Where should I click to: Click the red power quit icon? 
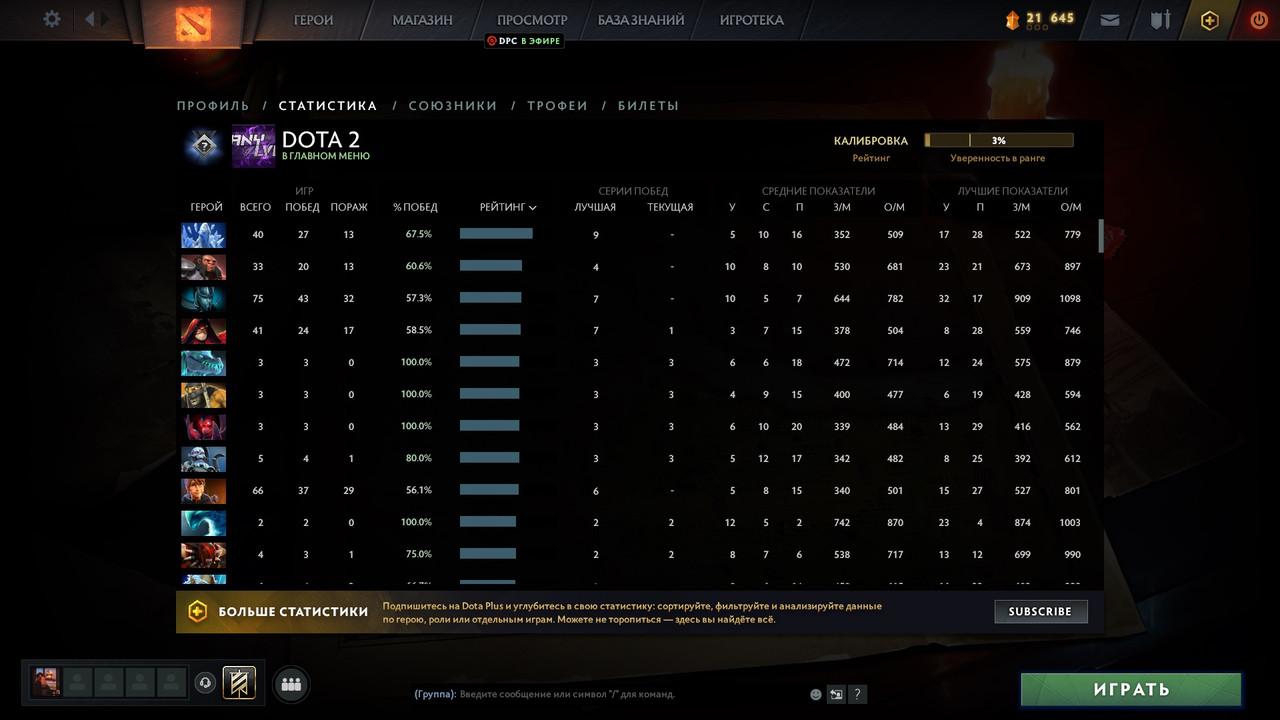tap(1259, 19)
